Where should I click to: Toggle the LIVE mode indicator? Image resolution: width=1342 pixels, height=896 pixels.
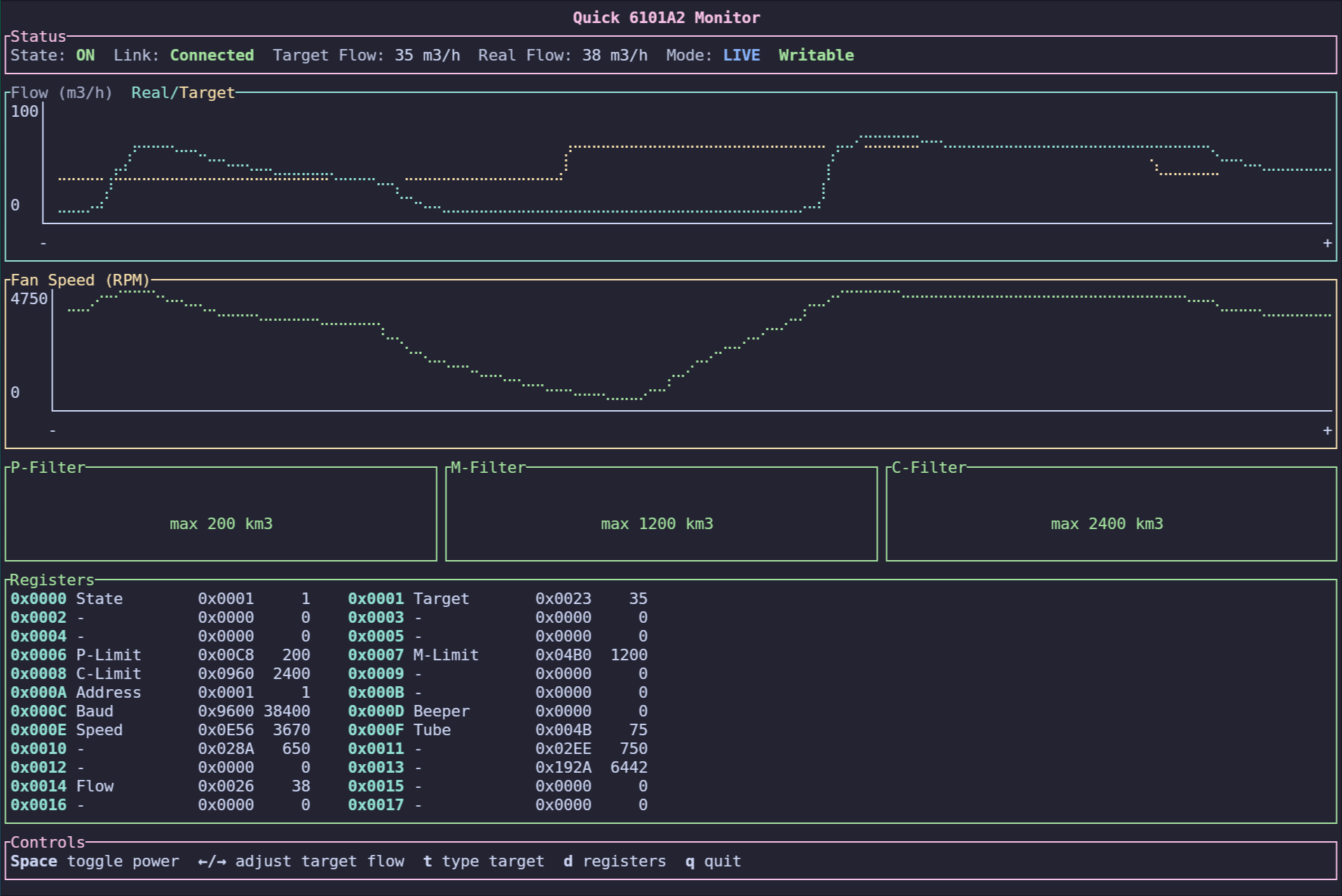[741, 56]
